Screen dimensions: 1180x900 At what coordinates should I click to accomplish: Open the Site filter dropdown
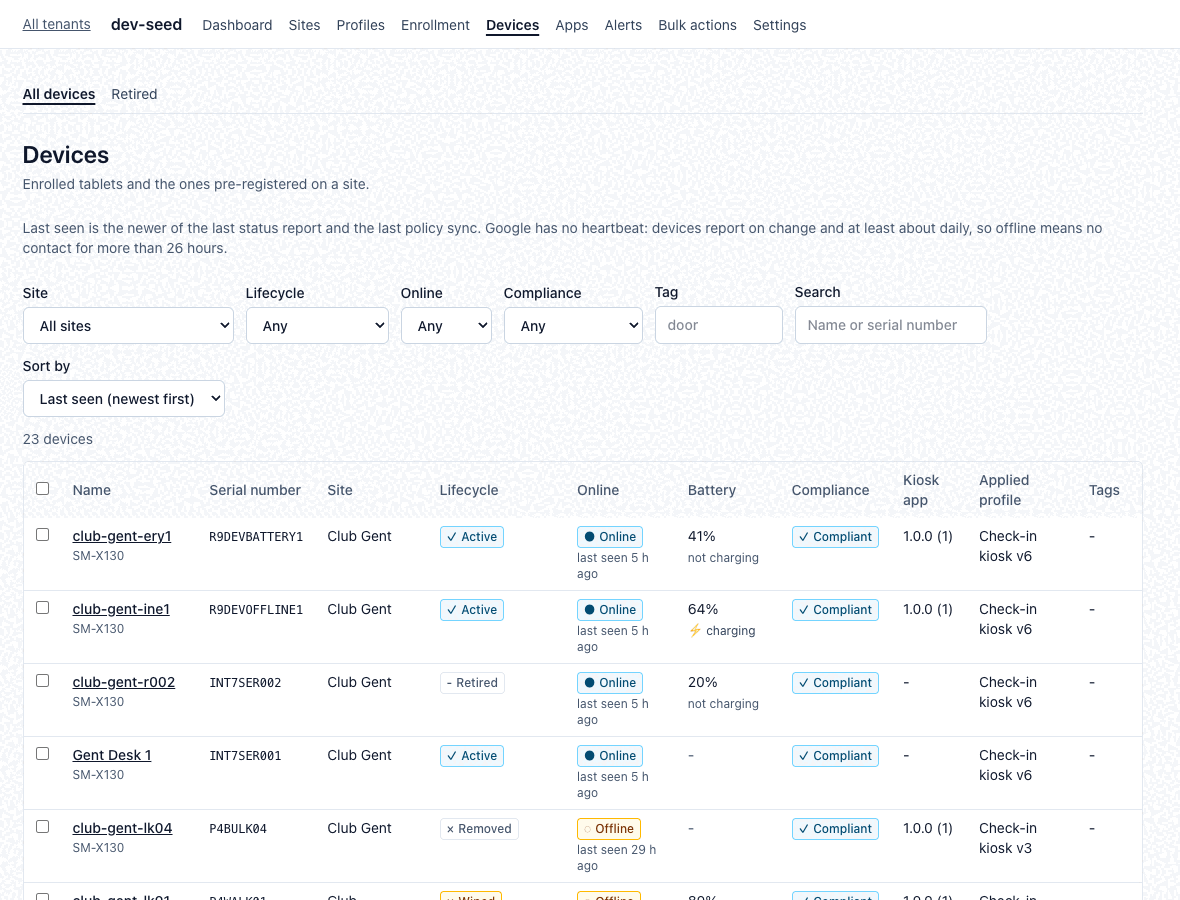point(128,326)
